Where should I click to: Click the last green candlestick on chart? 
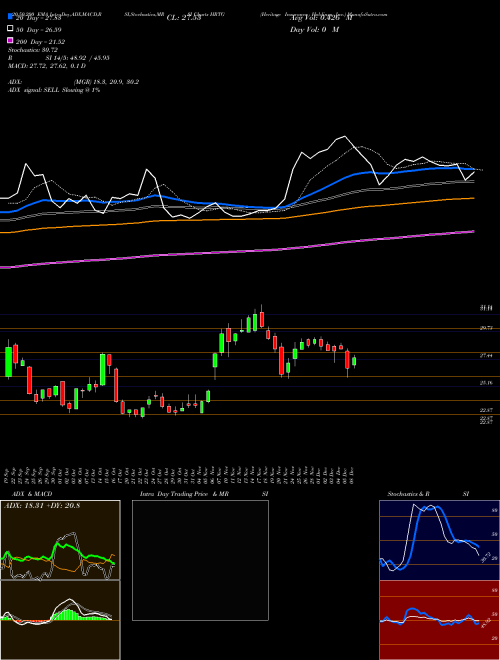pos(354,361)
